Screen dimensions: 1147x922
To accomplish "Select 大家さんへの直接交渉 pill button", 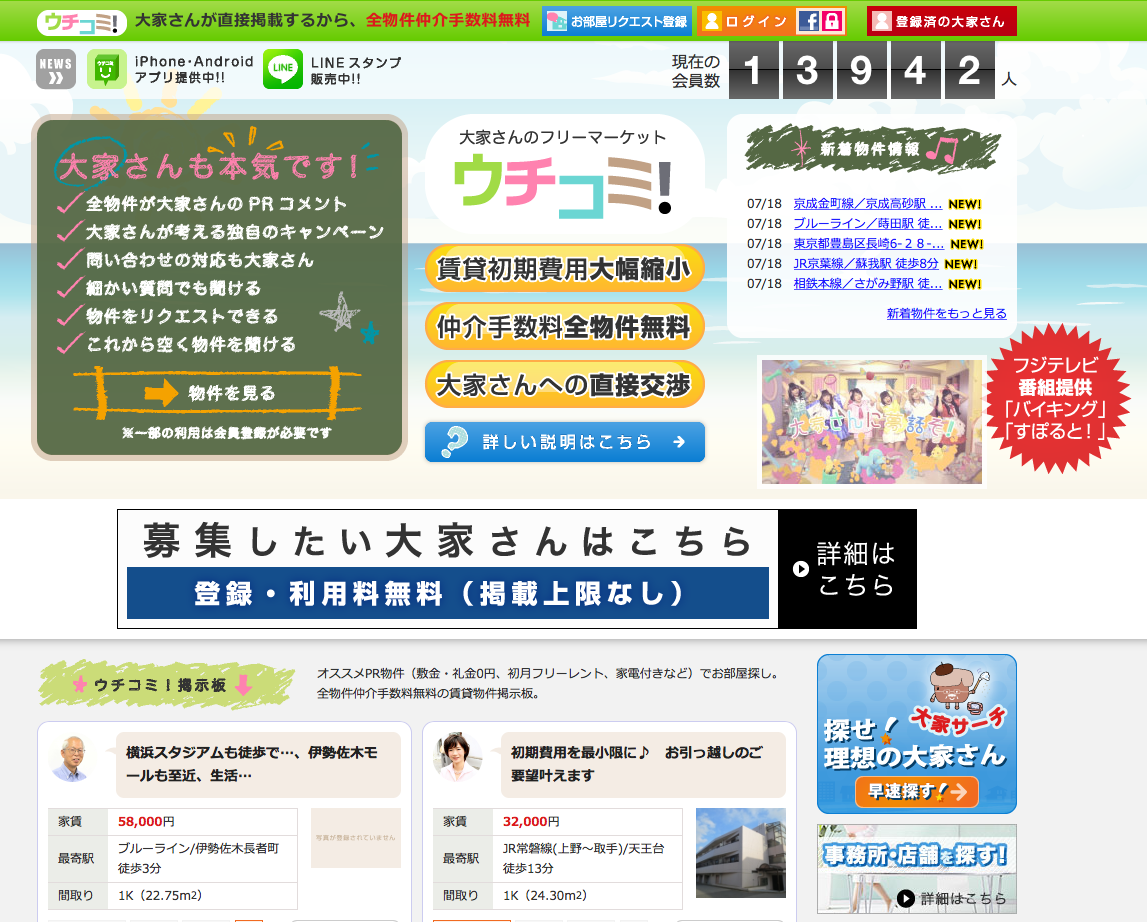I will point(564,384).
